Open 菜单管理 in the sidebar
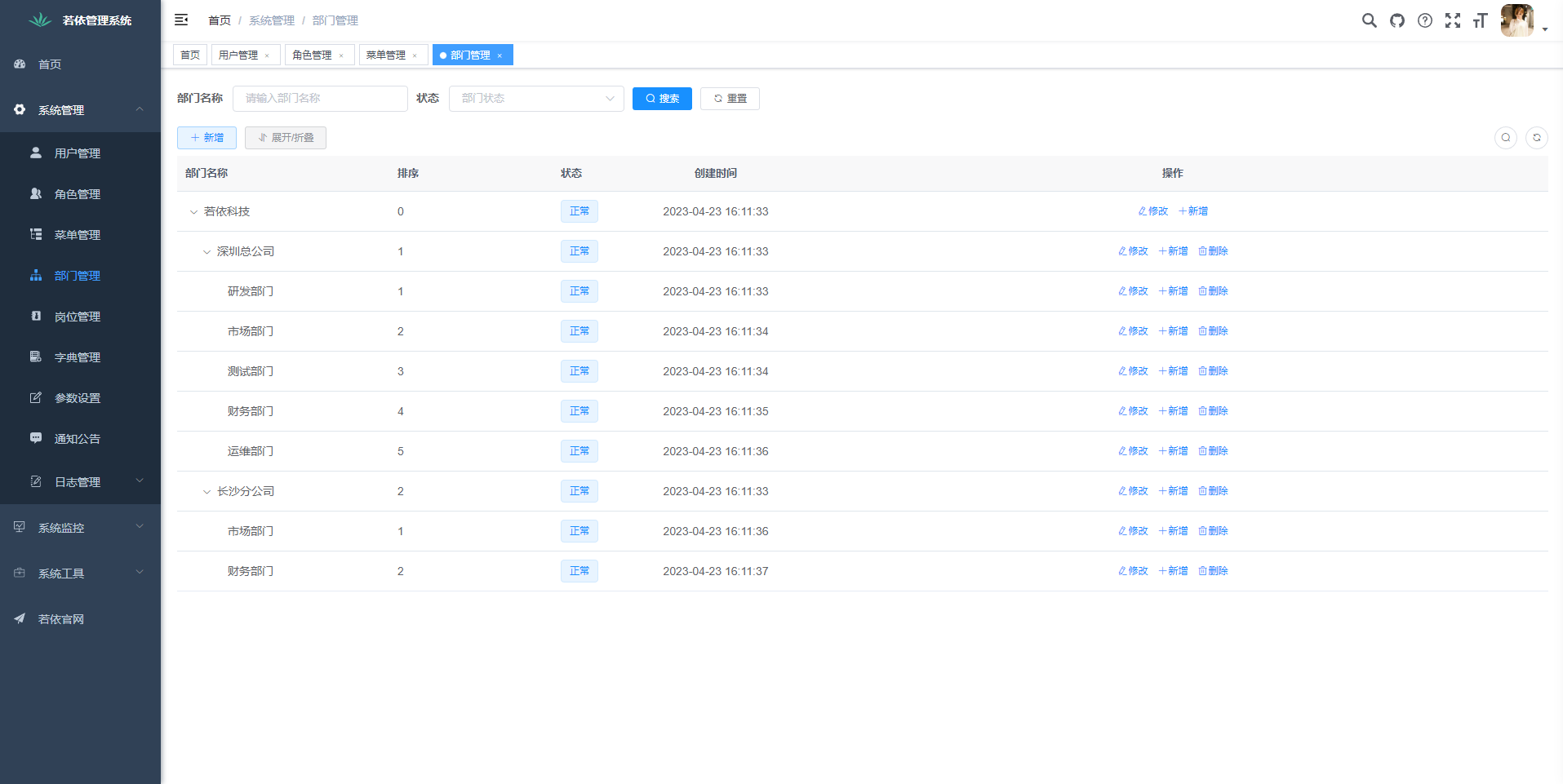Image resolution: width=1563 pixels, height=784 pixels. click(80, 235)
